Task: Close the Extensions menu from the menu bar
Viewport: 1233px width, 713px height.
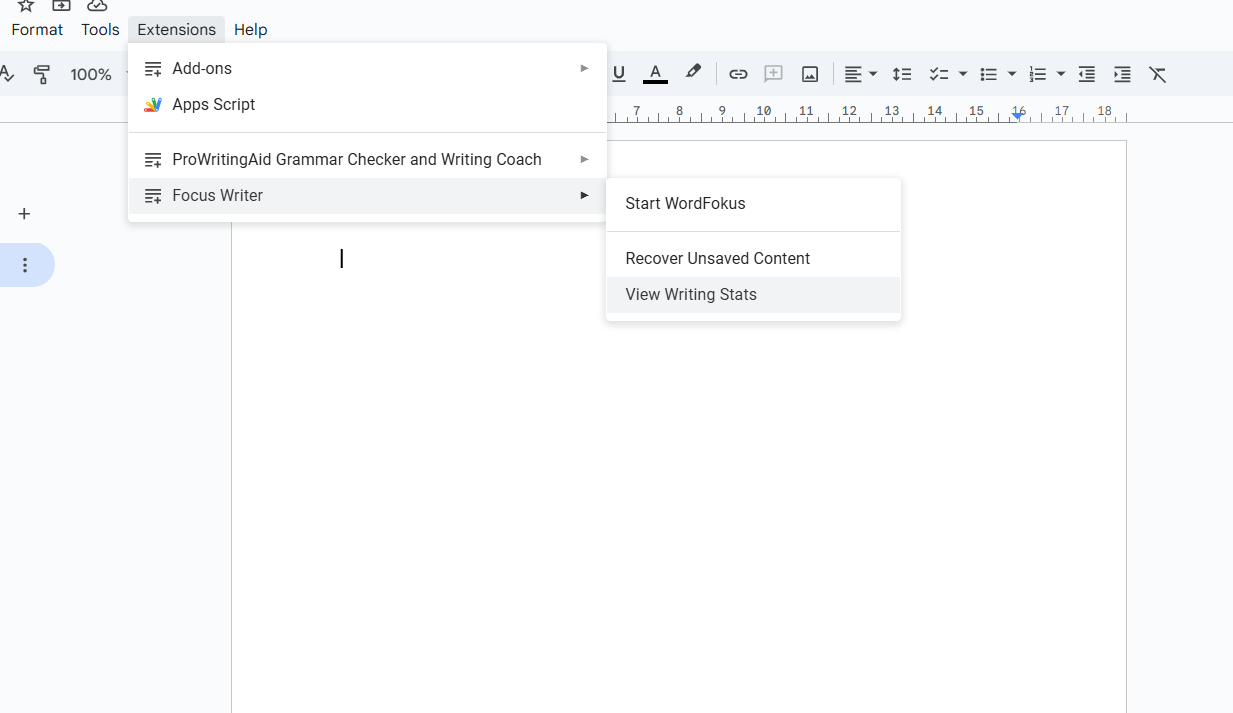Action: click(176, 30)
